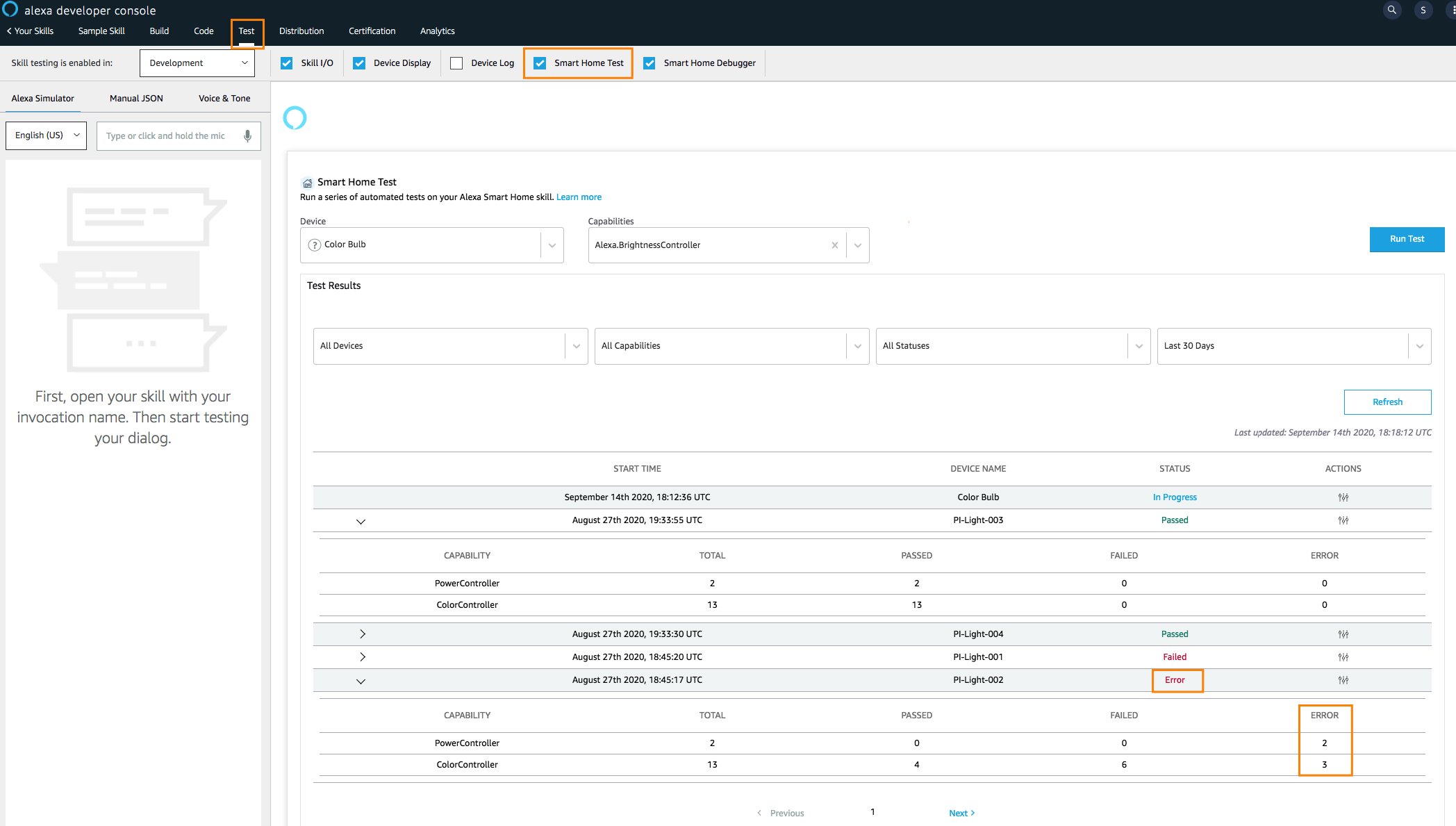Go to Next page of results
Screen dimensions: 1456x826
(961, 813)
